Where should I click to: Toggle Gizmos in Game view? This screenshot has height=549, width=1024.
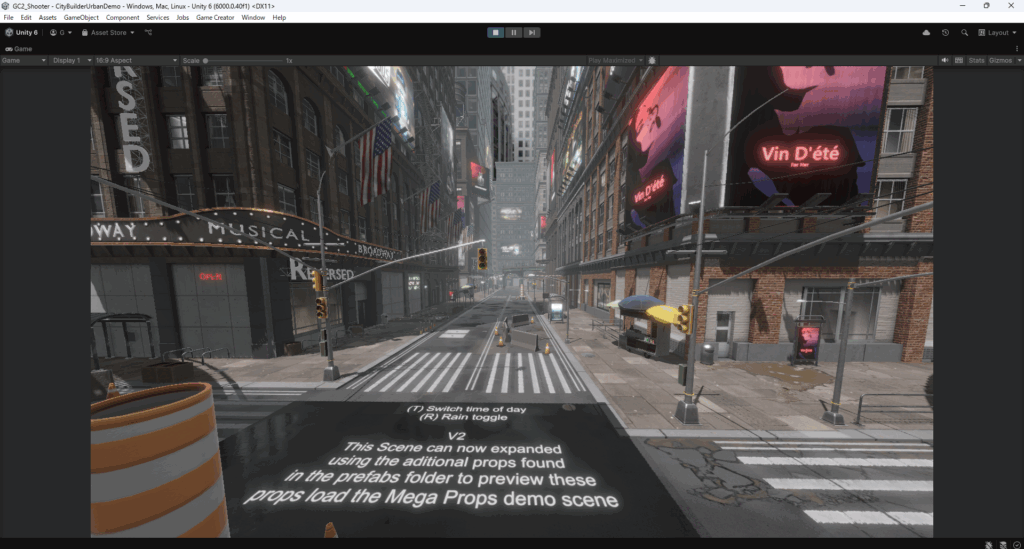pos(999,60)
